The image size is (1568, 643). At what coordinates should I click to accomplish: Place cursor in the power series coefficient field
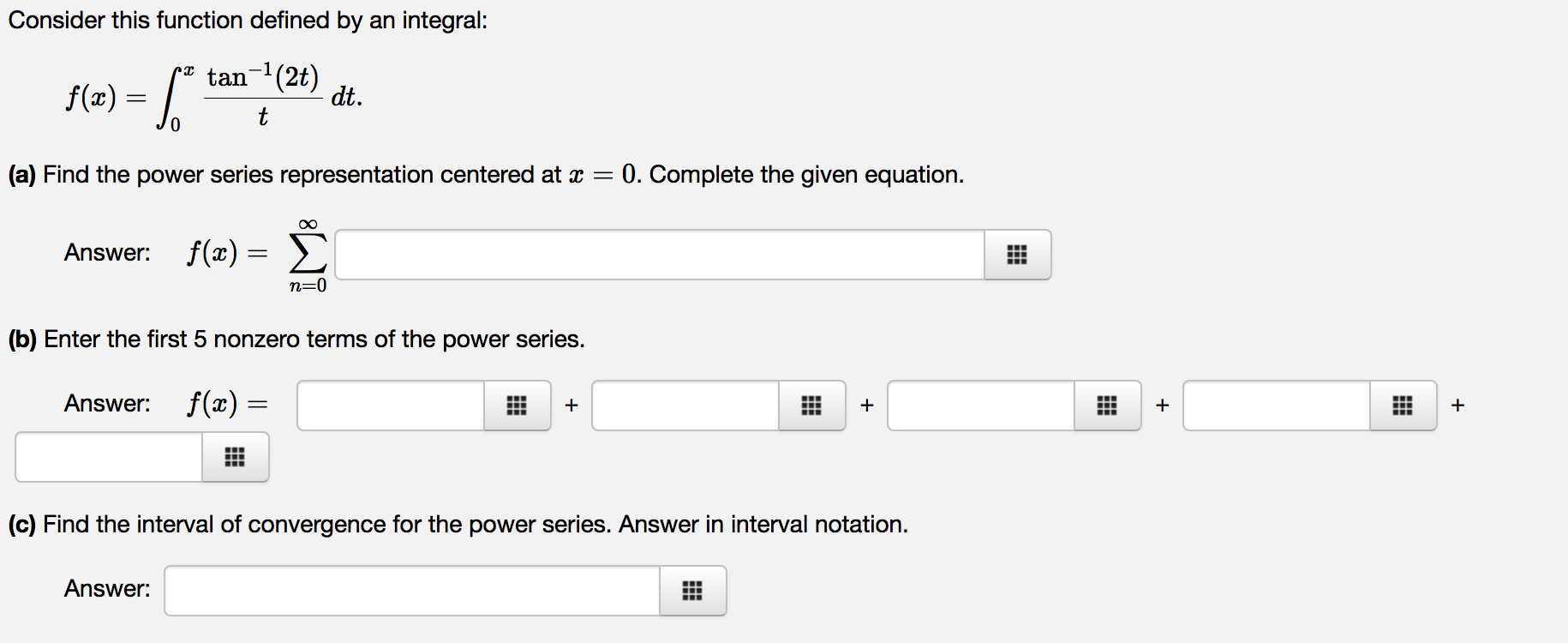click(660, 254)
